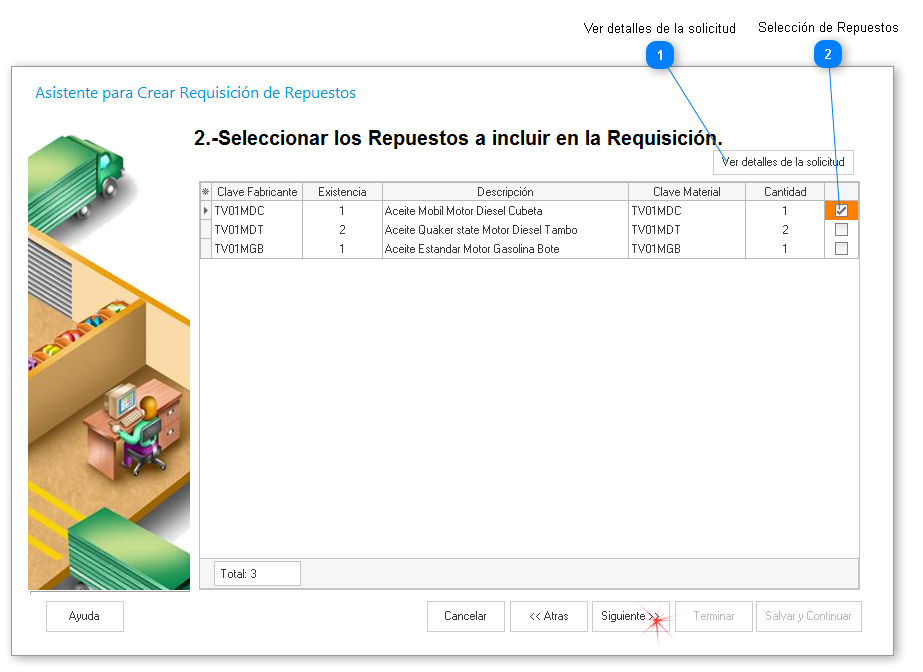The height and width of the screenshot is (672, 923).
Task: Uncheck the TV01MDC row checkbox
Action: pos(841,211)
